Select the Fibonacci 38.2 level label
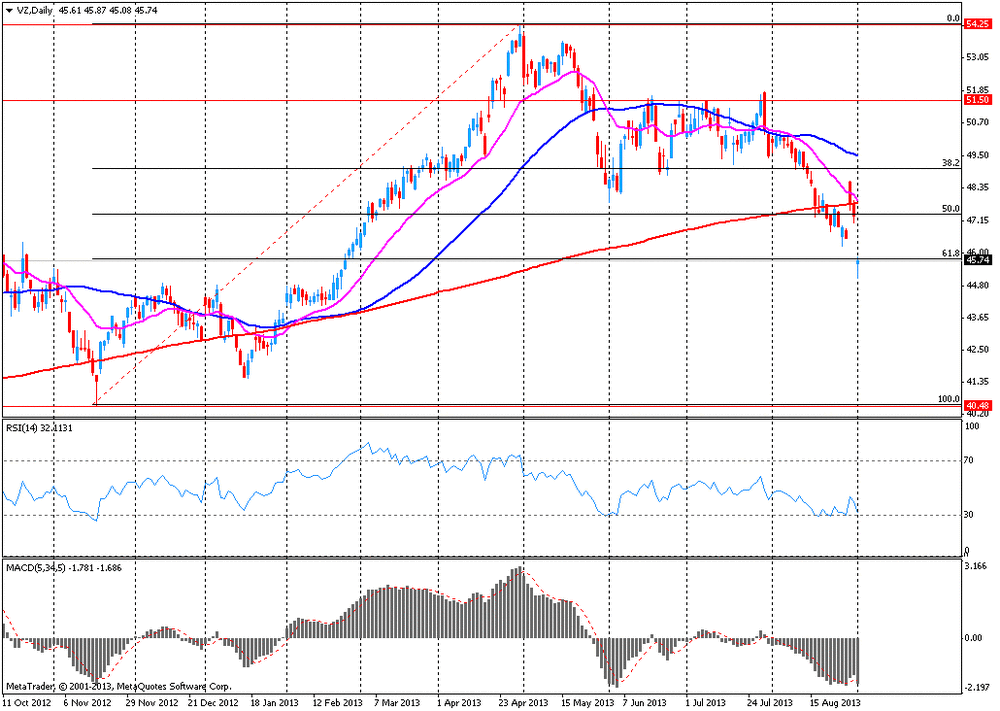 coord(951,163)
